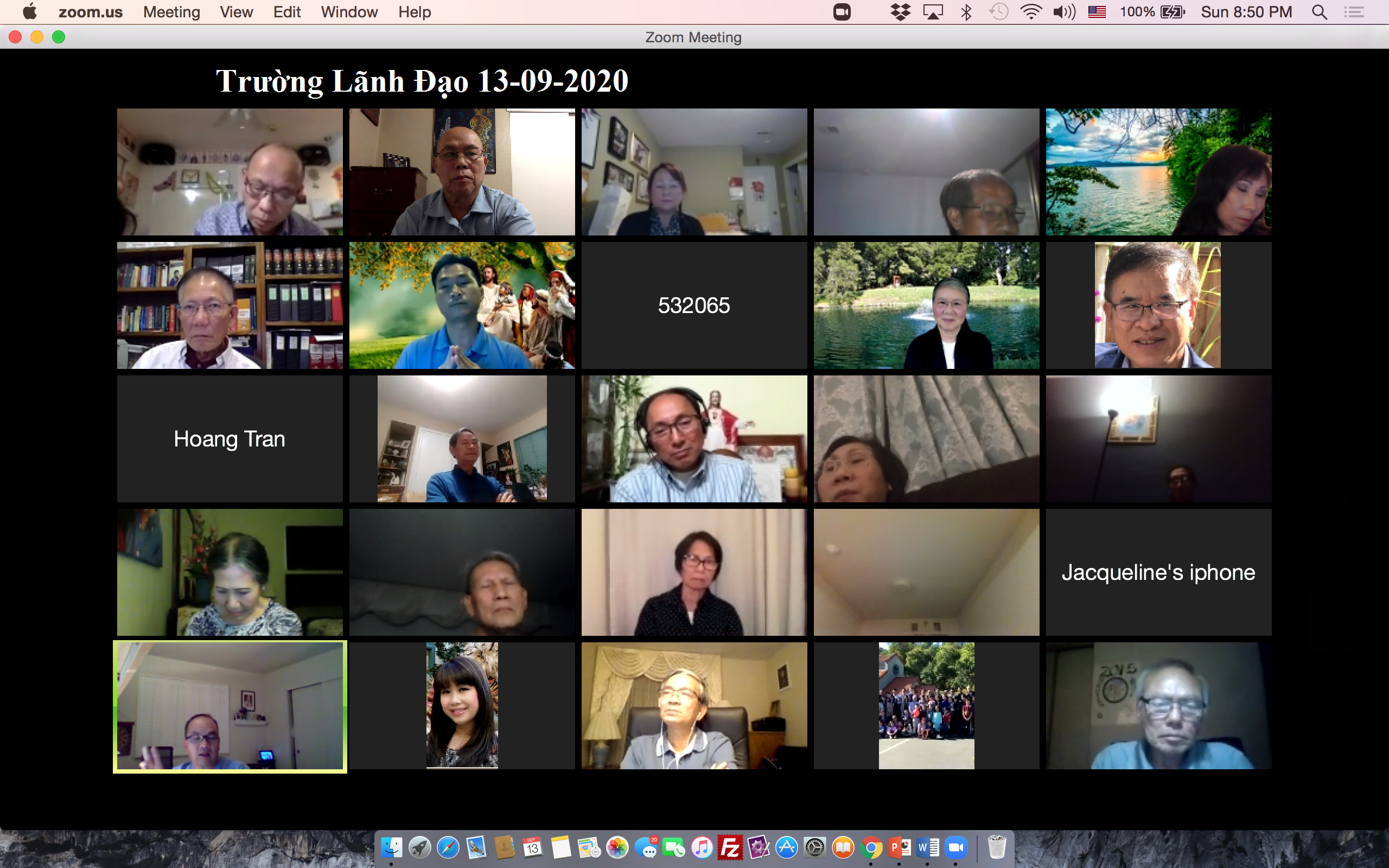Select the 532065 participant tile
1389x868 pixels.
tap(694, 305)
